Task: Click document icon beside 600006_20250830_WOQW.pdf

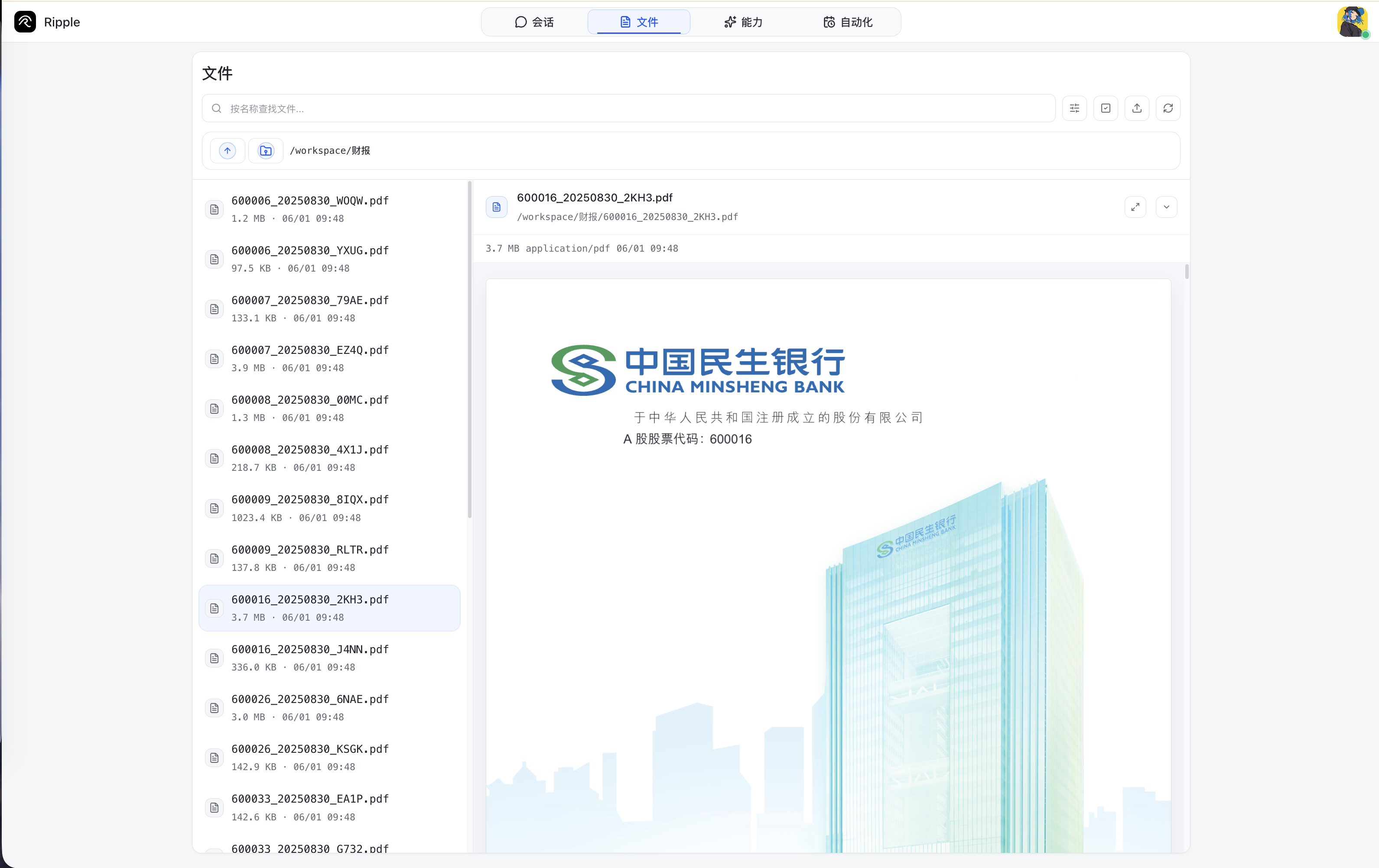Action: coord(214,209)
